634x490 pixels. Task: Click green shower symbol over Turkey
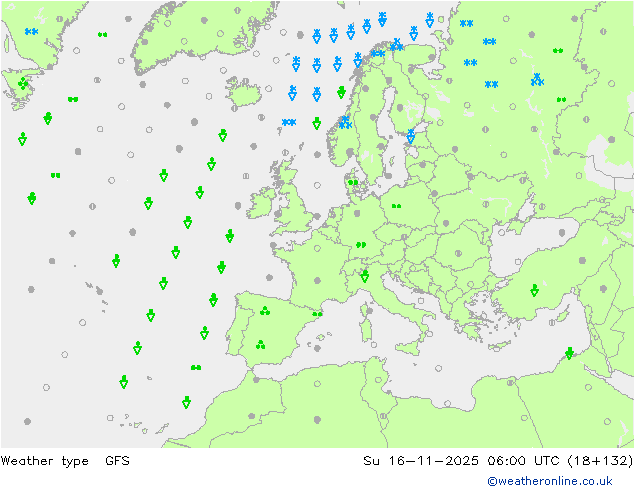tap(535, 290)
